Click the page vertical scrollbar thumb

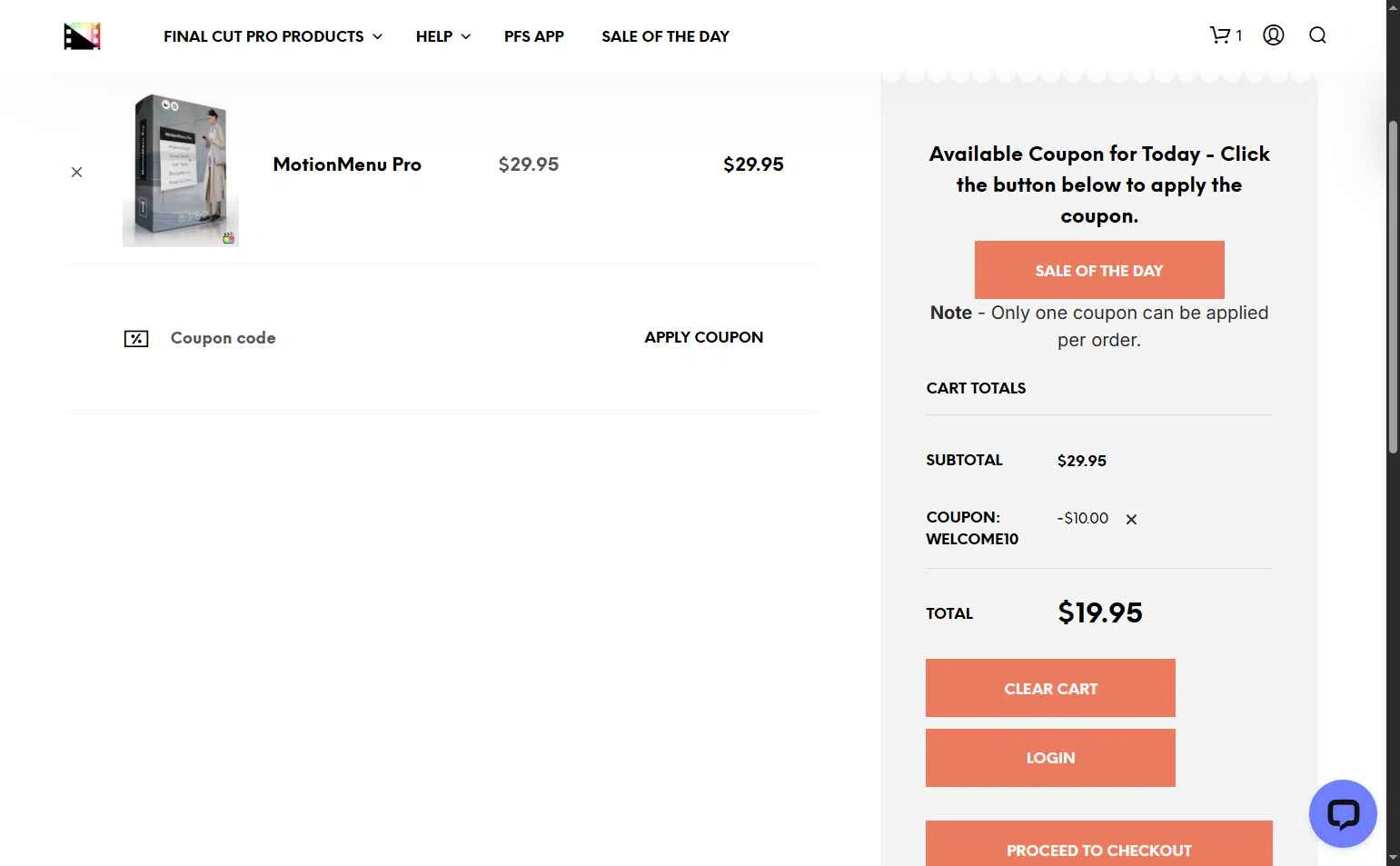[x=1393, y=286]
